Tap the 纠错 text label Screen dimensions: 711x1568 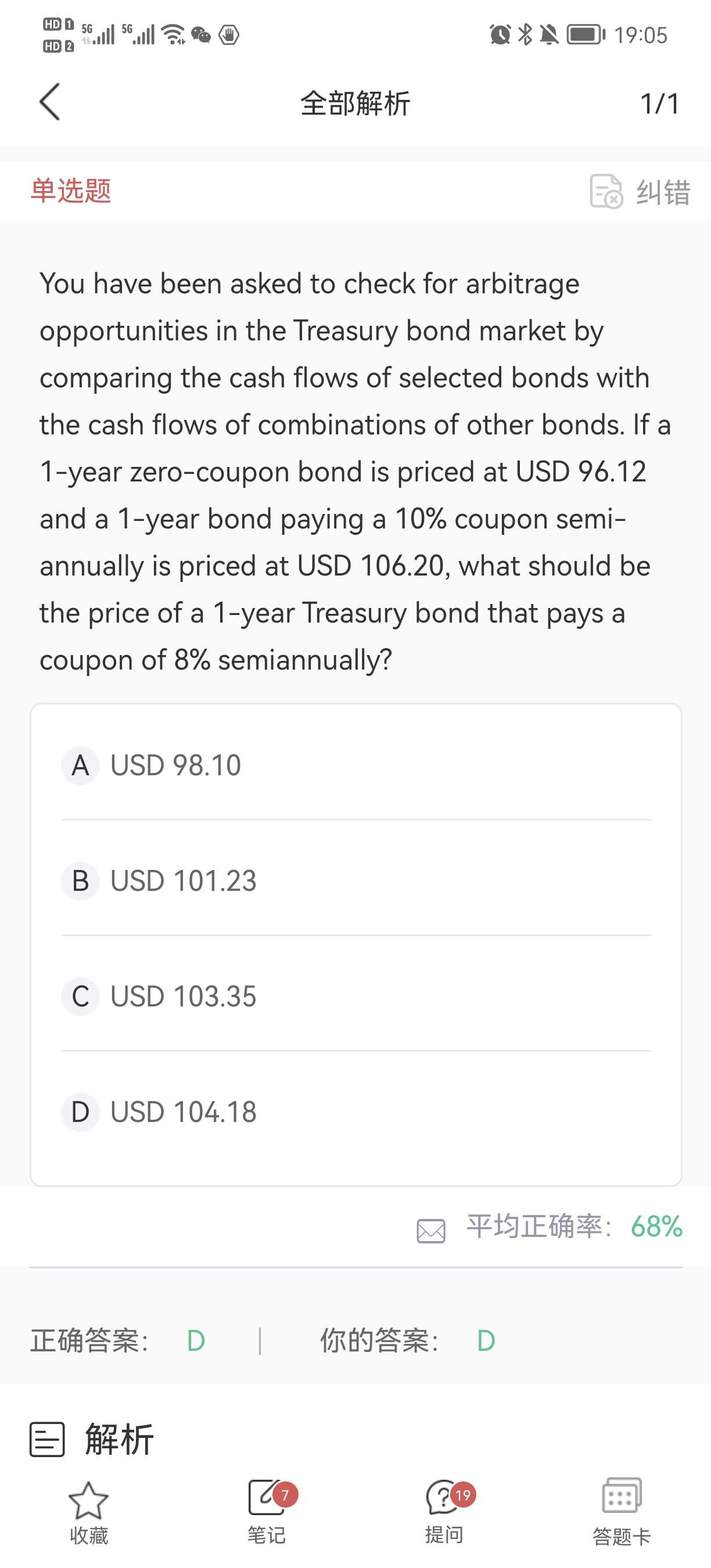click(663, 192)
